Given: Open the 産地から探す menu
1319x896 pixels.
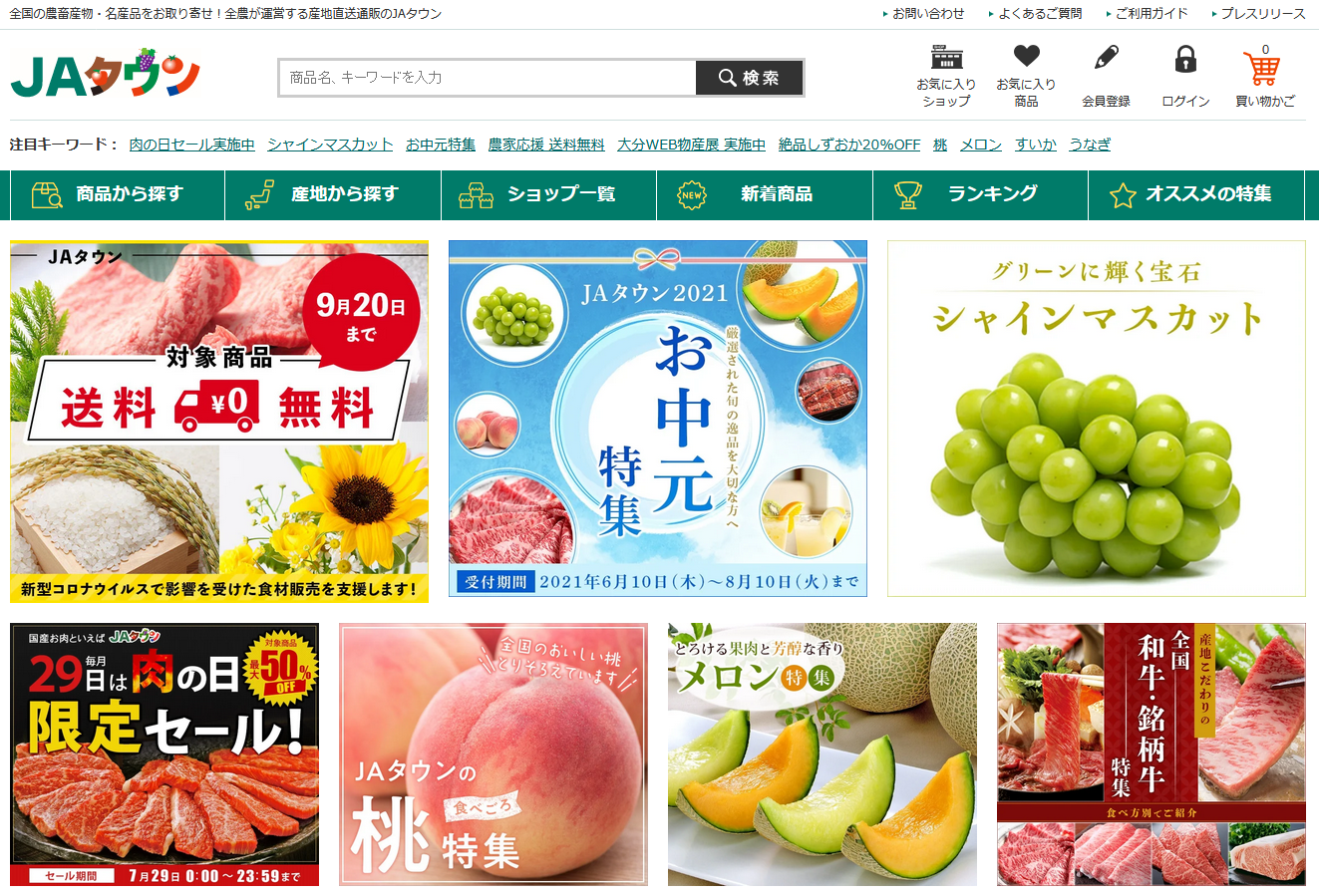Looking at the screenshot, I should point(333,194).
